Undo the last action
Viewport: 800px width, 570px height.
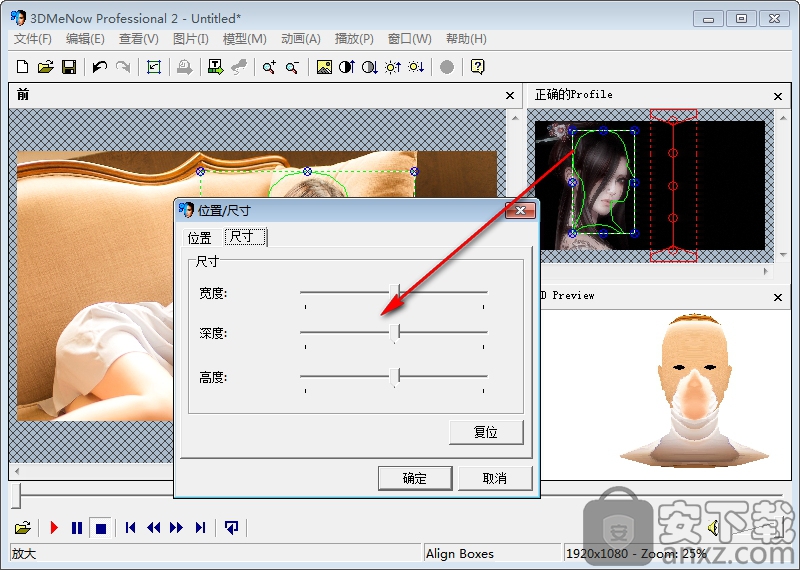[99, 67]
